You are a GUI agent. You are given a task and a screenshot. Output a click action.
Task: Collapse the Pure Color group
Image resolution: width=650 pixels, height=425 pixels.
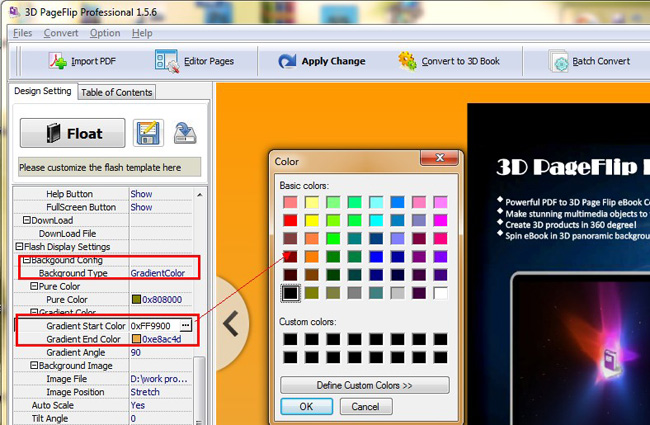click(x=34, y=286)
